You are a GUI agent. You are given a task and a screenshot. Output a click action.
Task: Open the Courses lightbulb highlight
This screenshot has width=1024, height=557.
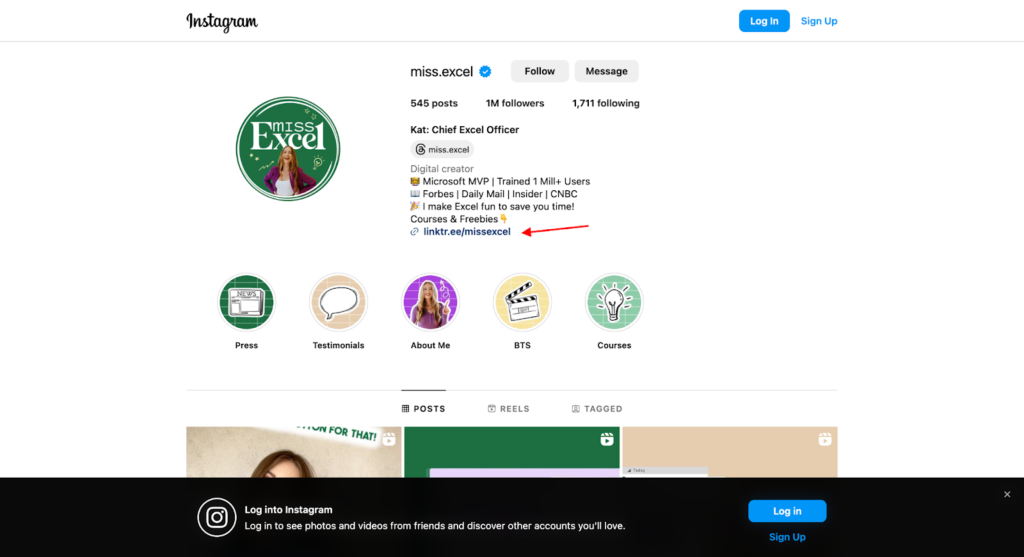coord(614,302)
